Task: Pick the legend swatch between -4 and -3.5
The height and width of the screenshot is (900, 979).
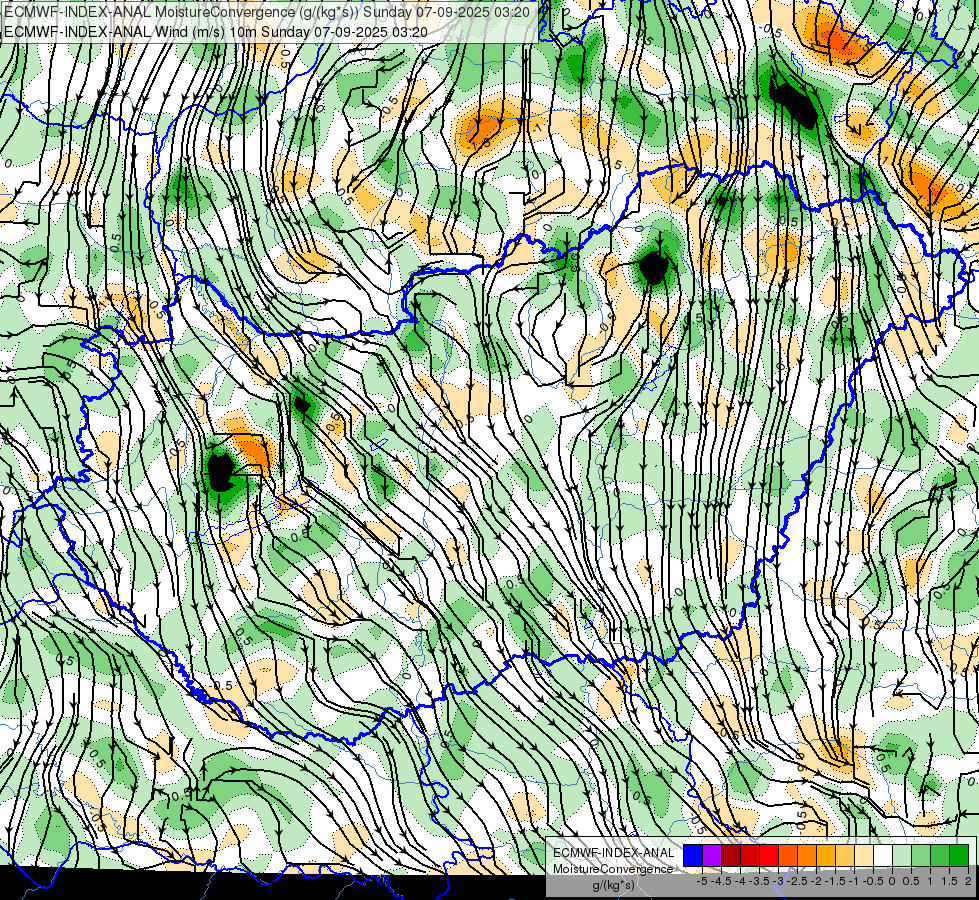Action: [x=750, y=856]
